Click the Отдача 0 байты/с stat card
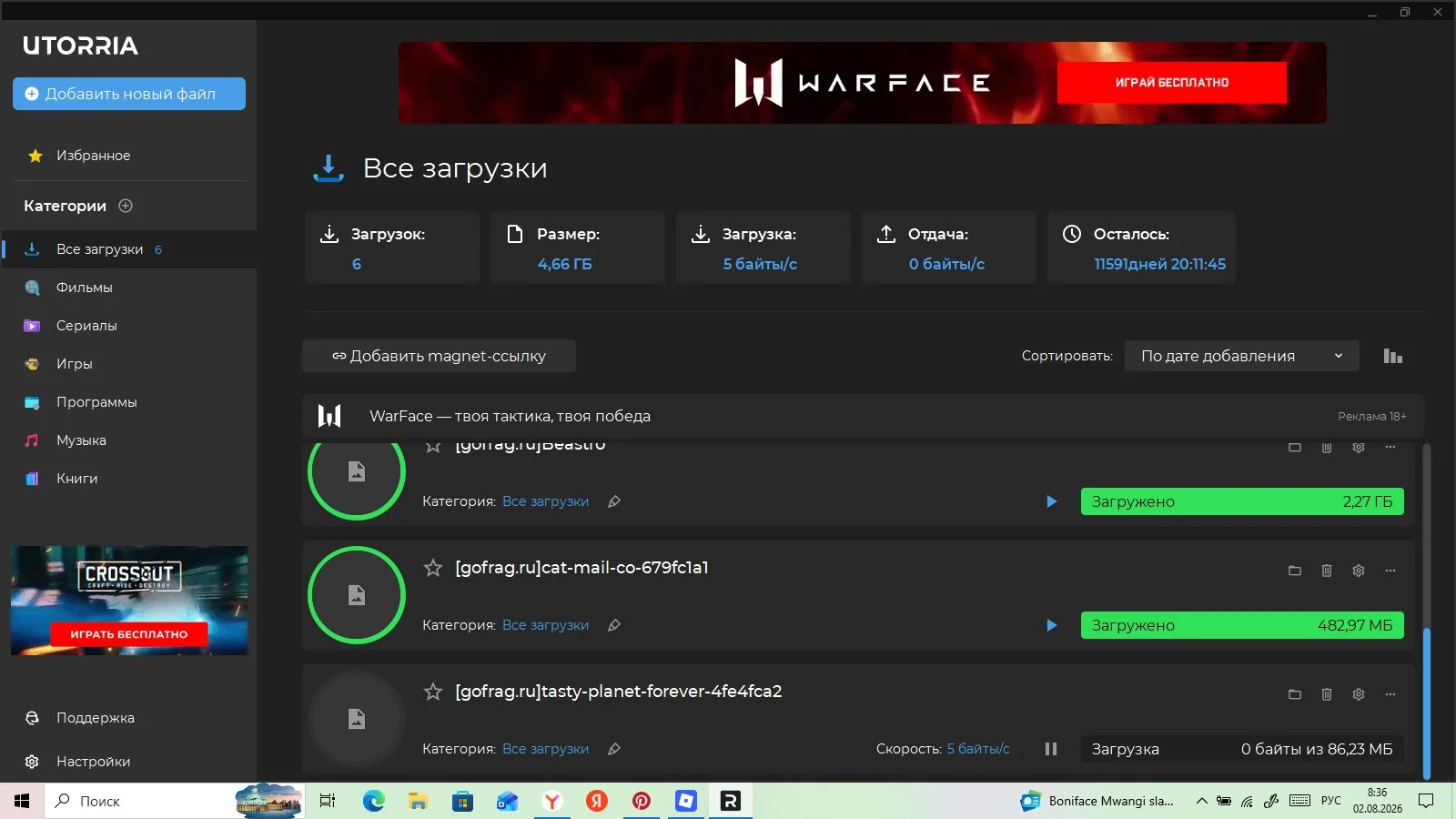The height and width of the screenshot is (819, 1456). coord(949,248)
